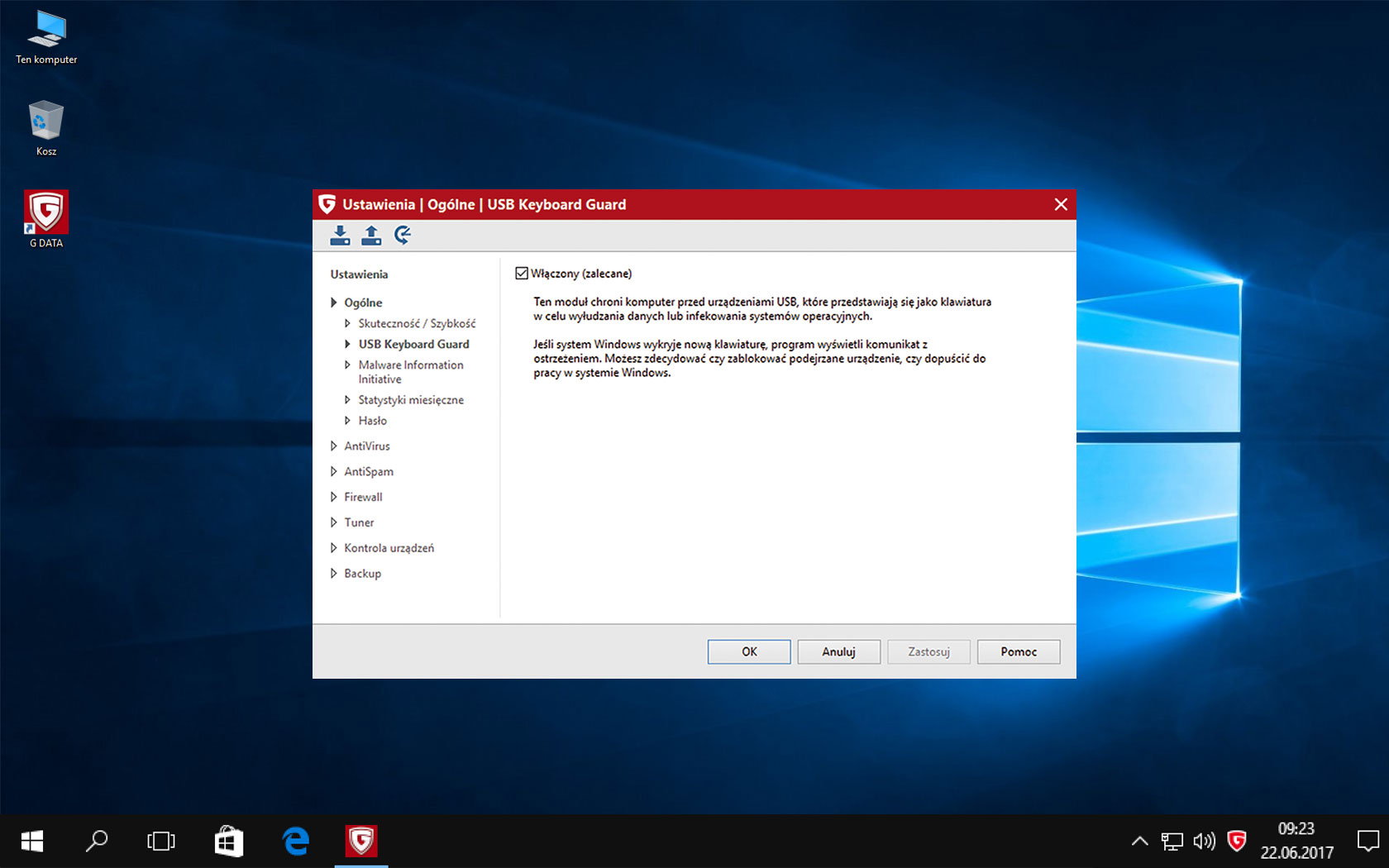The image size is (1389, 868).
Task: Expand the Firewall tree arrow
Action: (x=334, y=498)
